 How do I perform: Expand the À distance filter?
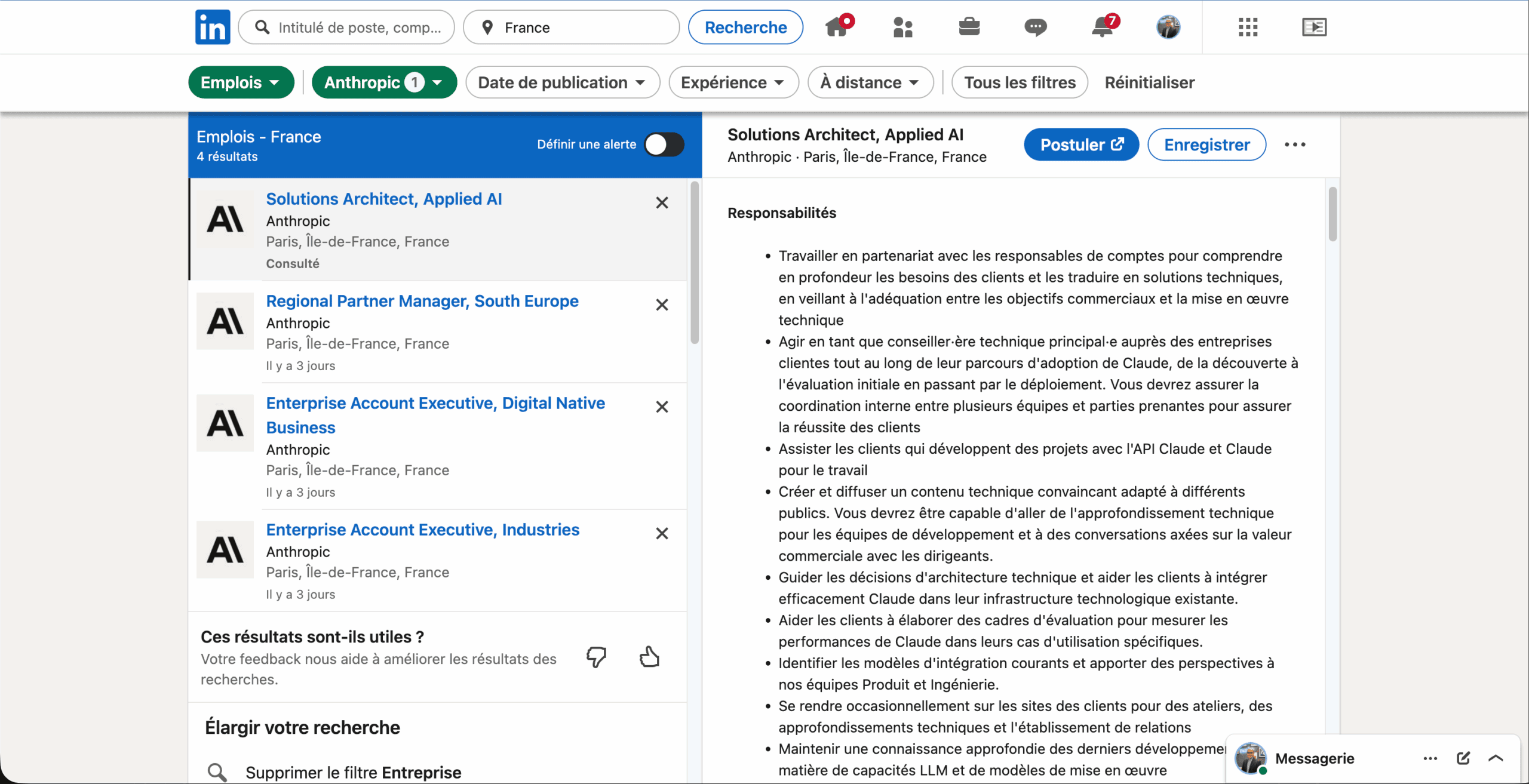(870, 82)
